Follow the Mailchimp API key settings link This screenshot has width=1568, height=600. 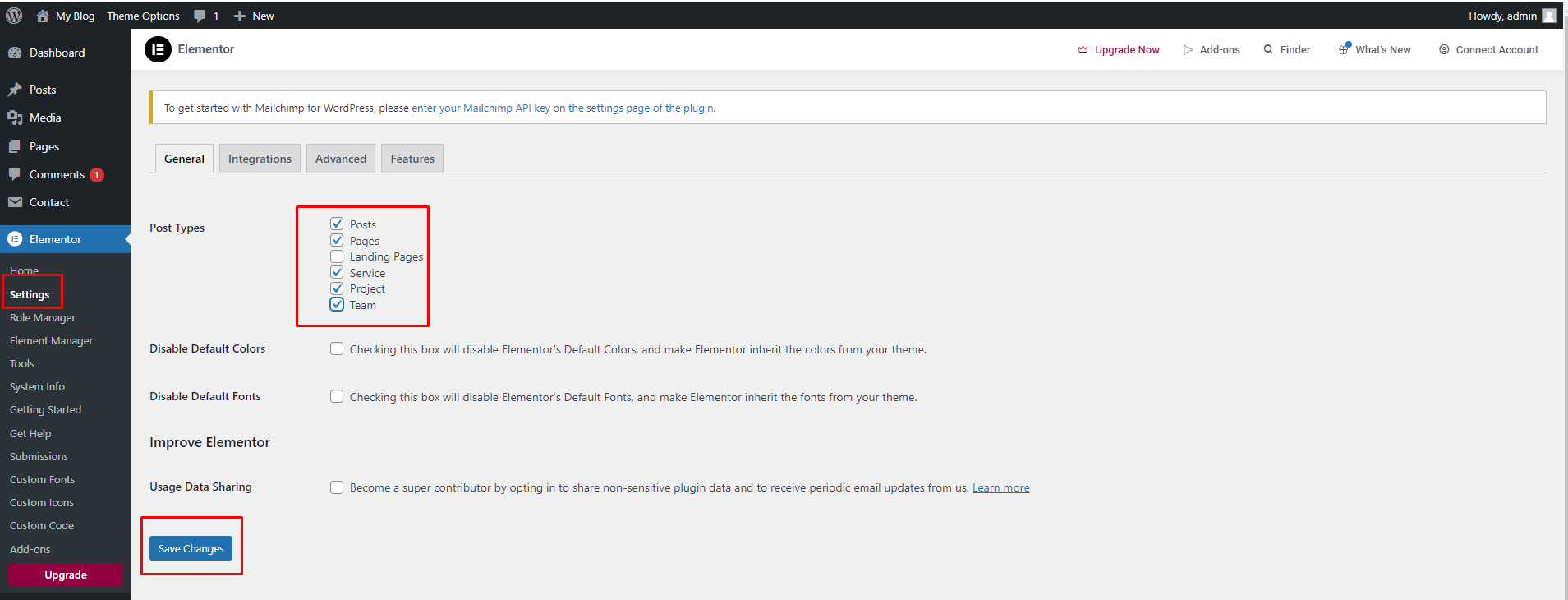point(562,108)
